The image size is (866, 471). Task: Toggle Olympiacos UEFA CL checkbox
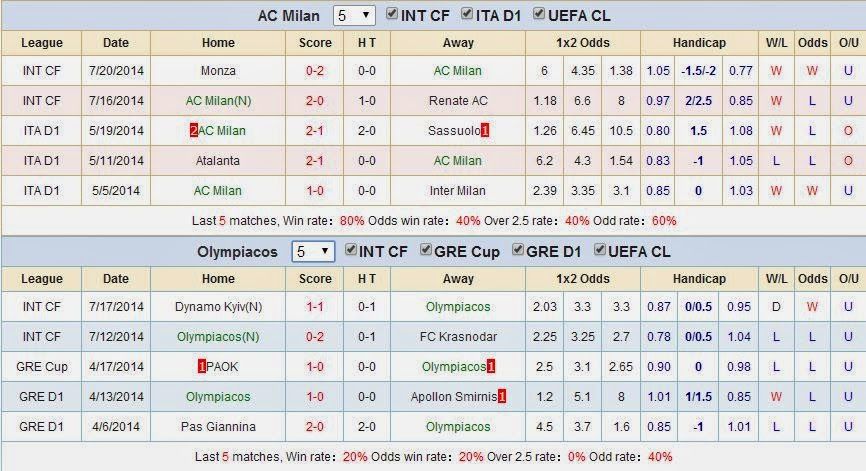point(600,250)
